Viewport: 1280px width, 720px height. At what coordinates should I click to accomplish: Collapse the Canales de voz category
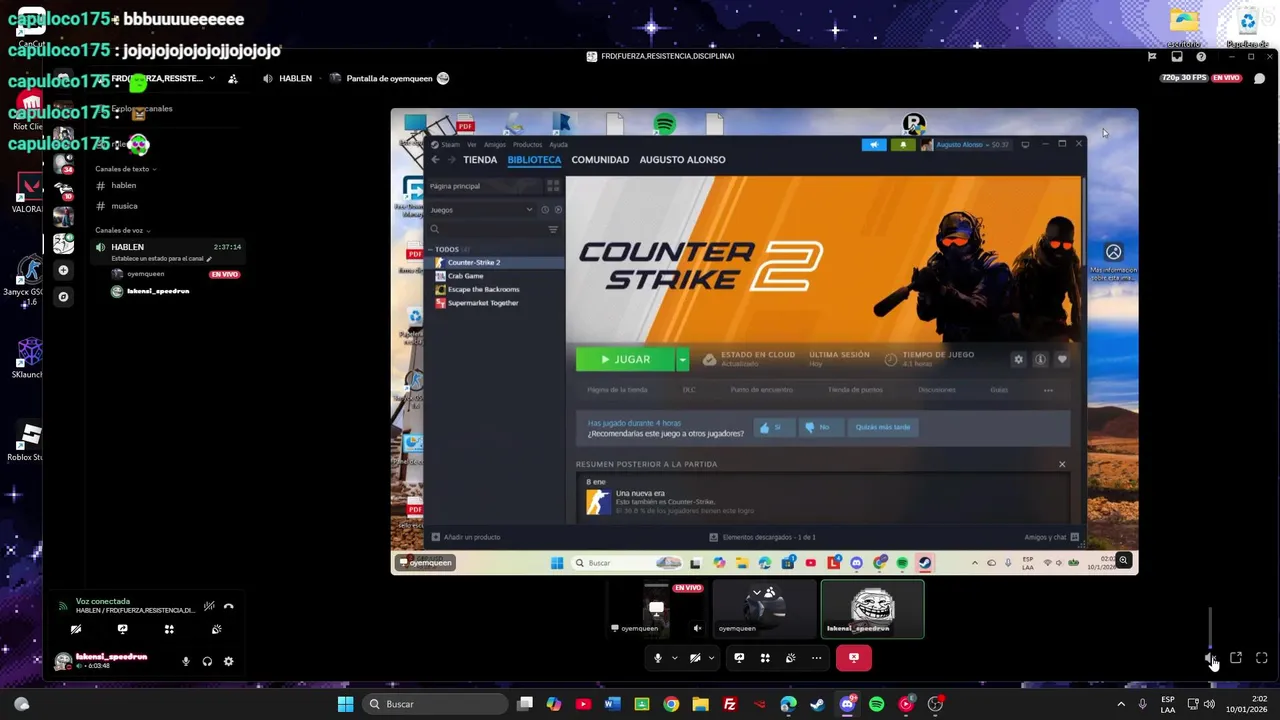point(122,230)
